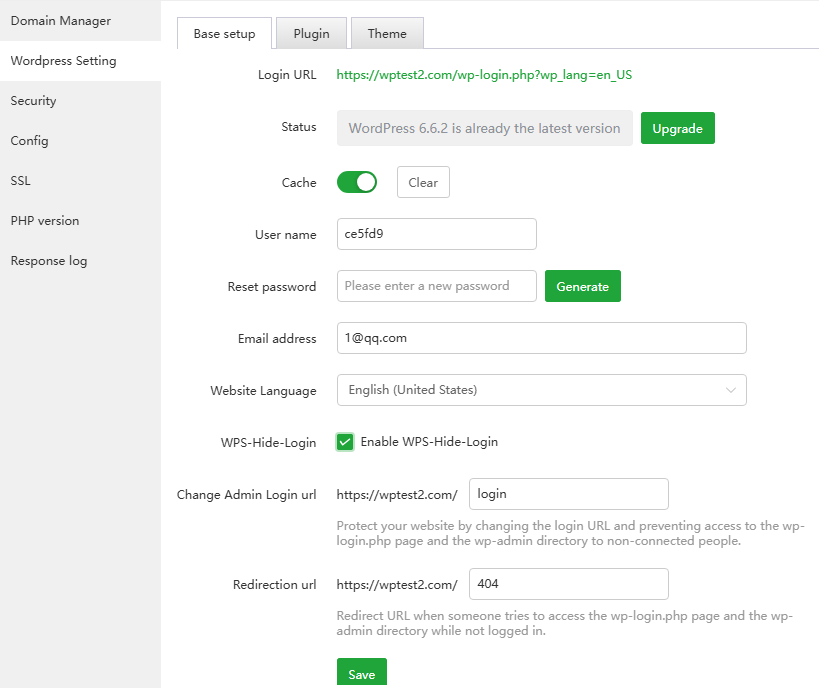Uncheck Enable WPS-Hide-Login checkbox
The height and width of the screenshot is (688, 819).
(345, 442)
